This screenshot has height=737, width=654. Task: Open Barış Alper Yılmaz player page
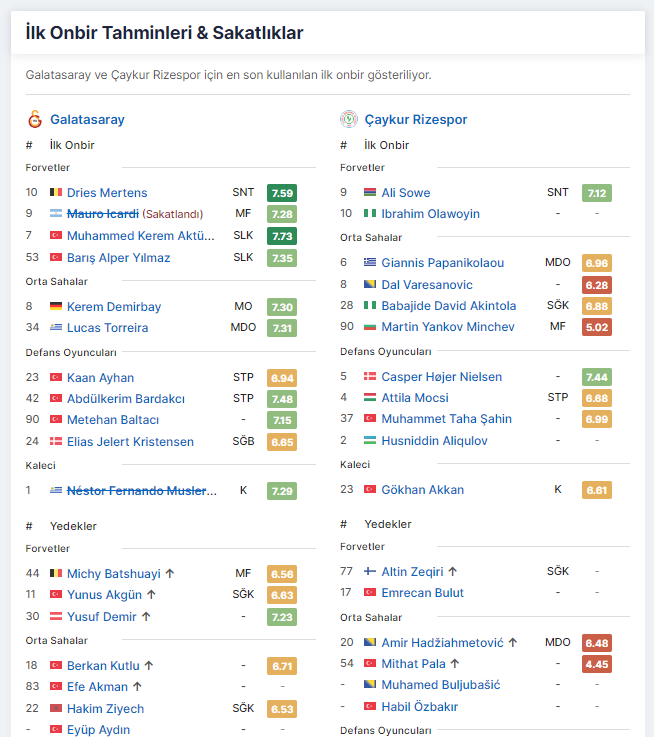pyautogui.click(x=118, y=258)
